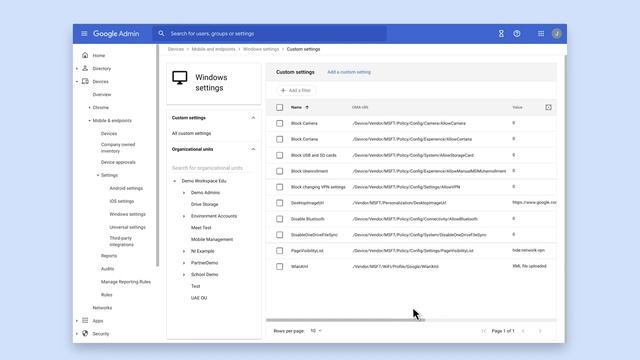Open Company owned inventory in sidebar
Viewport: 640px width, 360px height.
click(118, 148)
